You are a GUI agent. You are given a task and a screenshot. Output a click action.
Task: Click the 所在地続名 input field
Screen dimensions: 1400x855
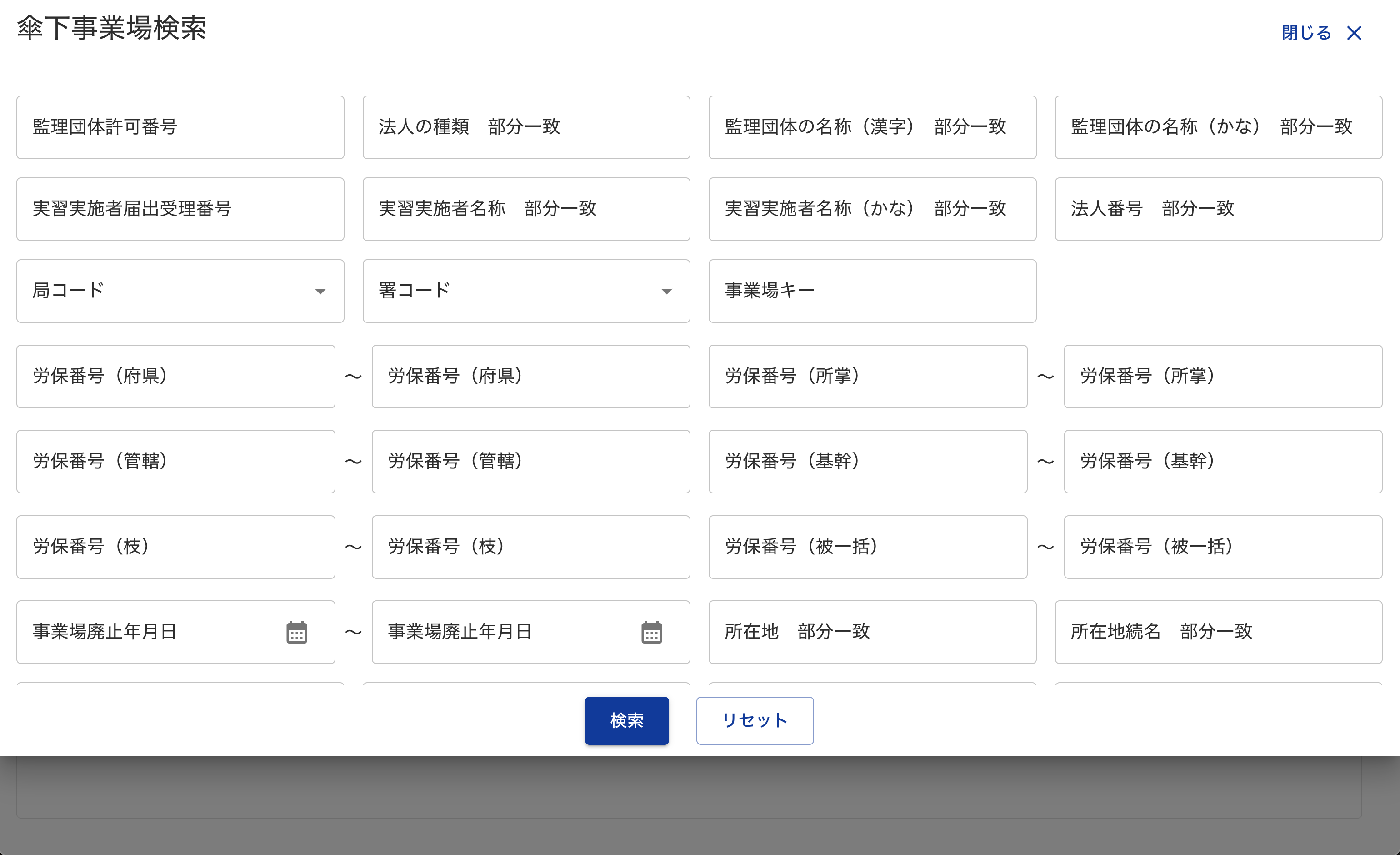pyautogui.click(x=1218, y=632)
